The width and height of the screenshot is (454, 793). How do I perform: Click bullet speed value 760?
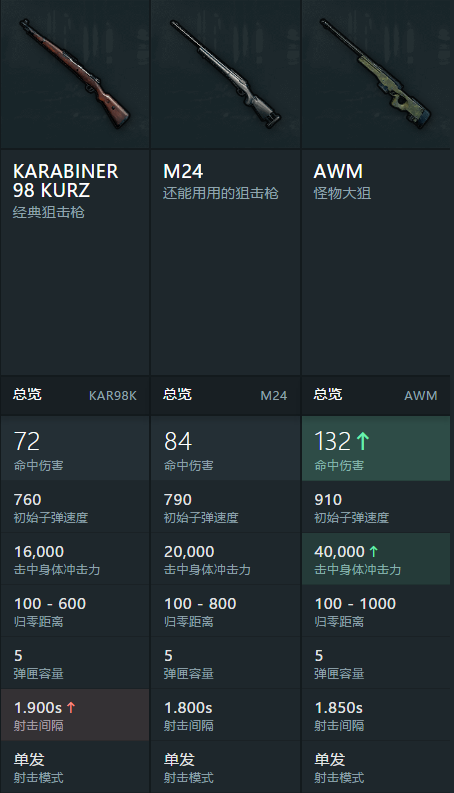coord(27,500)
